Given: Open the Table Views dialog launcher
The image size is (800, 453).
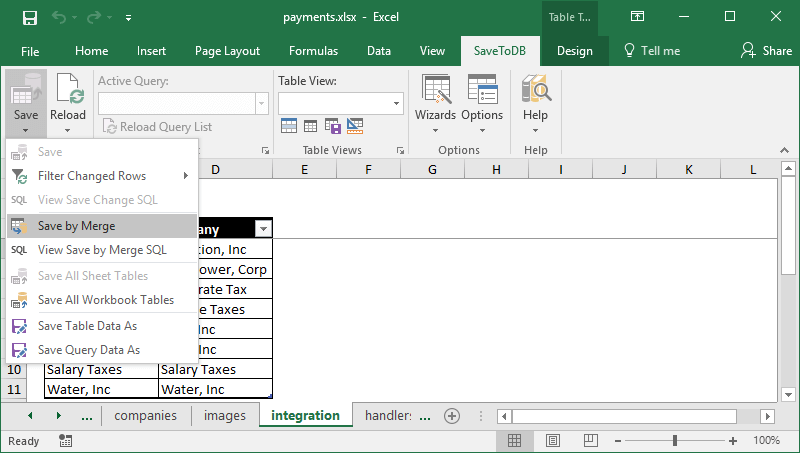Looking at the screenshot, I should pyautogui.click(x=400, y=150).
